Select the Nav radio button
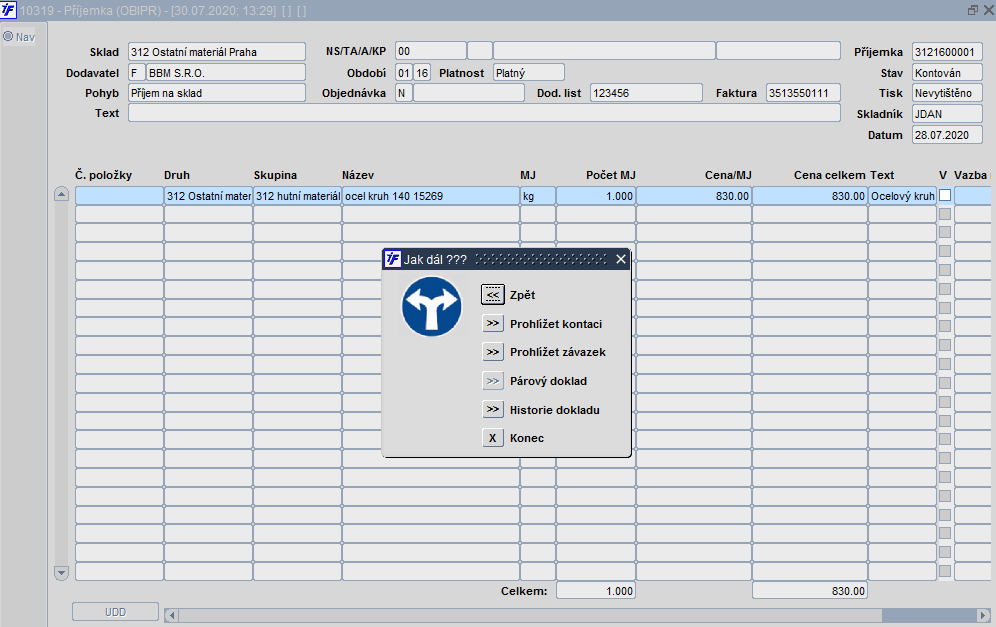The width and height of the screenshot is (996, 627). (8, 37)
